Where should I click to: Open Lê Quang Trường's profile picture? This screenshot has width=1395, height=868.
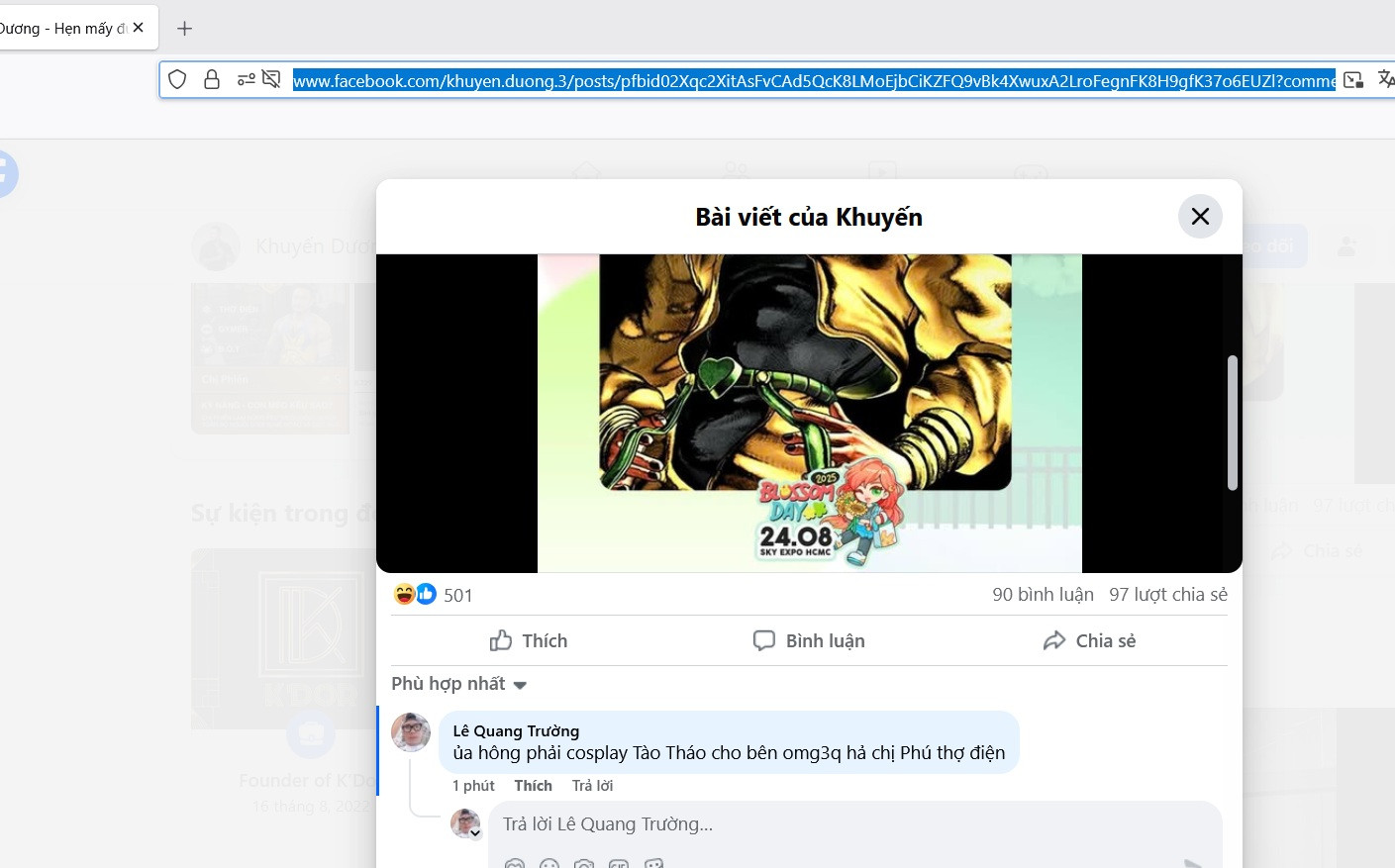411,732
